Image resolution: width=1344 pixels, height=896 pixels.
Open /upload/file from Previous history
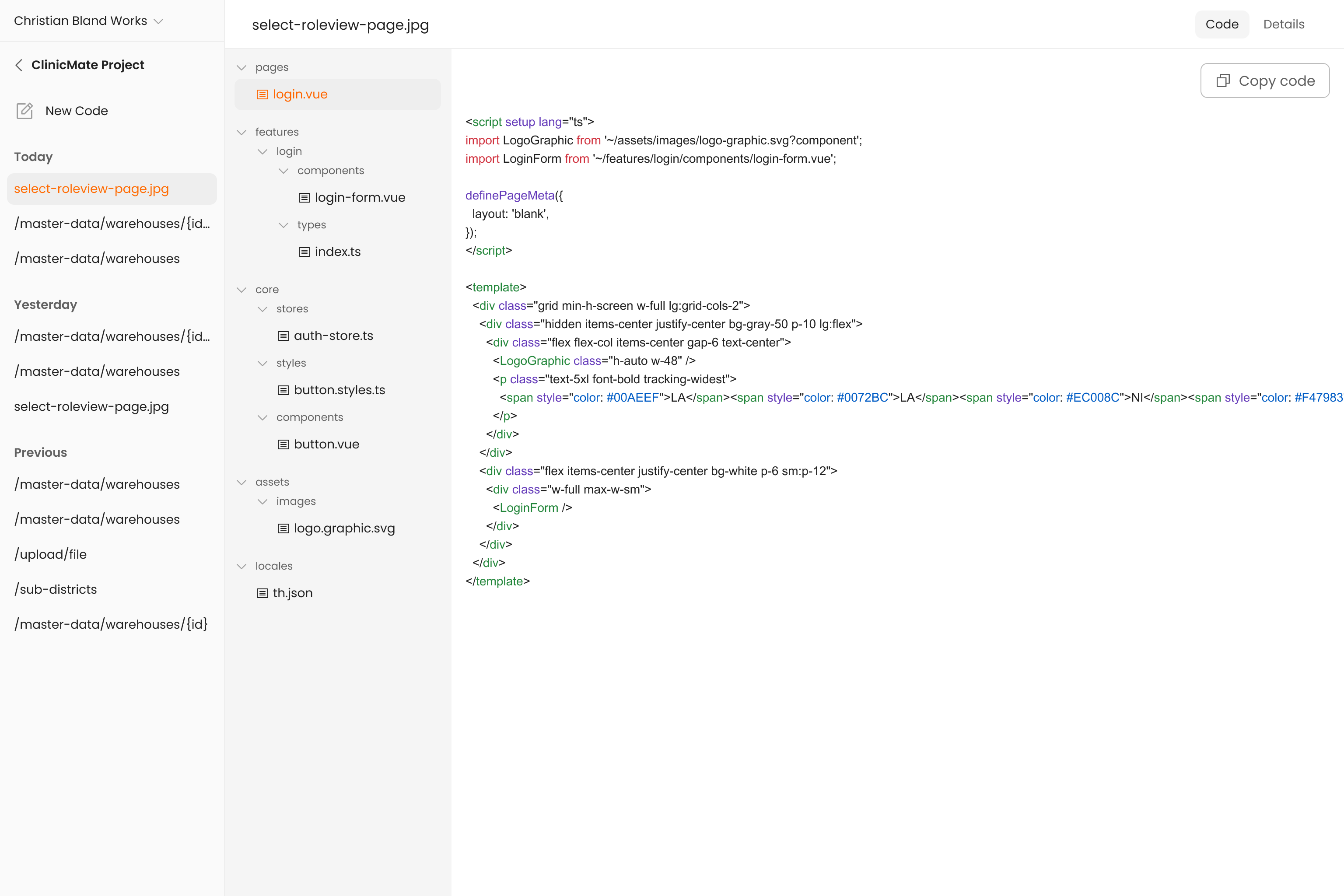(x=50, y=554)
